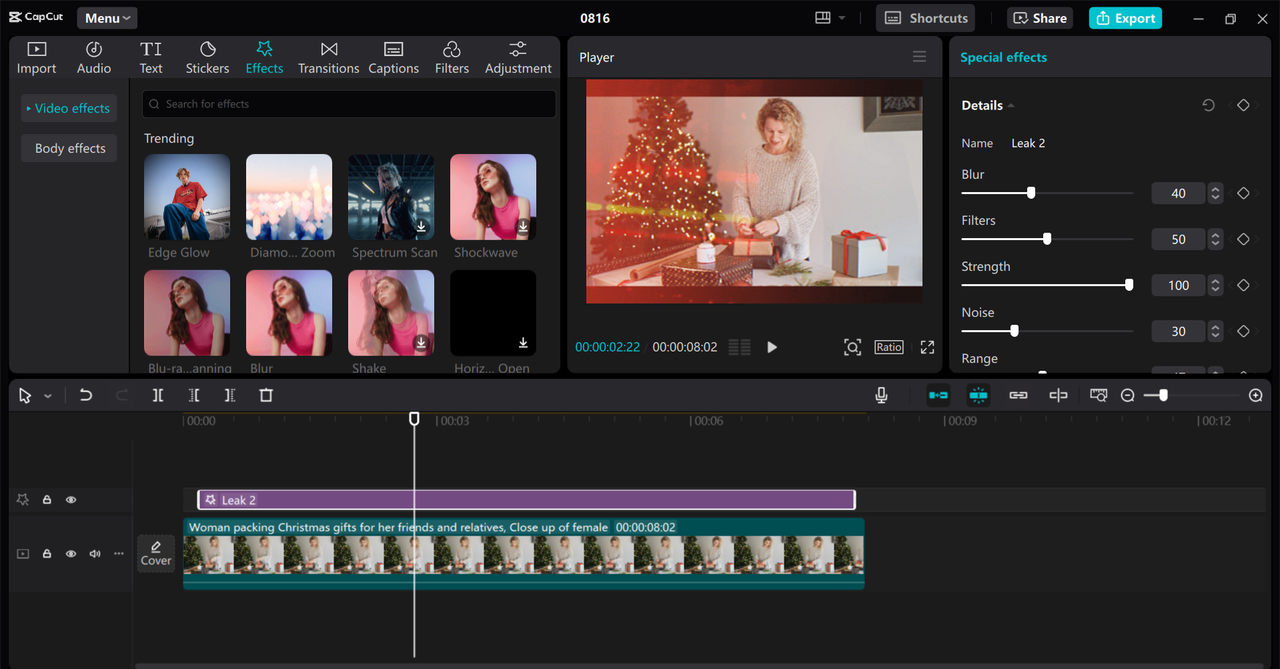Open the Menu dropdown

(x=107, y=18)
